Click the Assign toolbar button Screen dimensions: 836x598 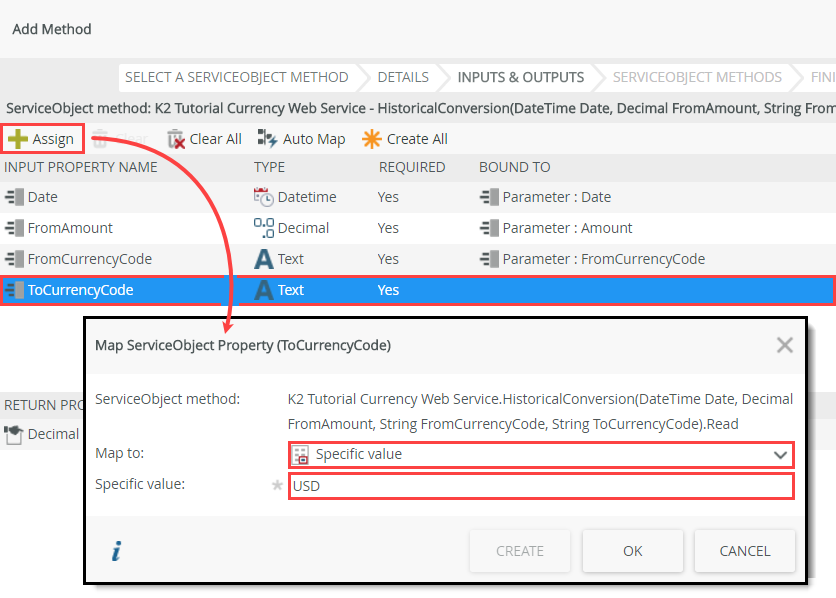pyautogui.click(x=43, y=139)
